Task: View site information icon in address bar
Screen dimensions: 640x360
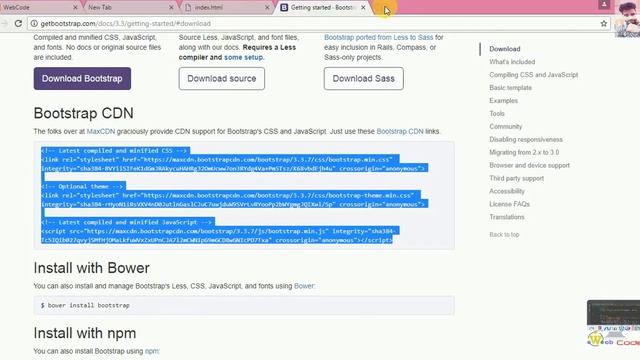Action: [34, 24]
